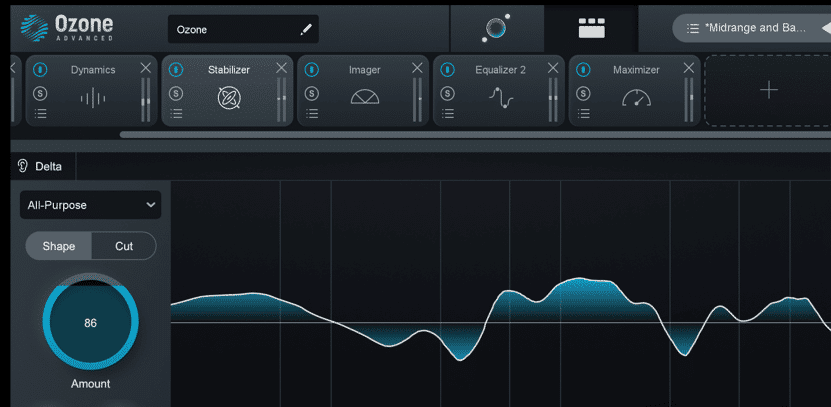Viewport: 831px width, 407px height.
Task: Click the Stabilizer module title
Action: tap(229, 69)
